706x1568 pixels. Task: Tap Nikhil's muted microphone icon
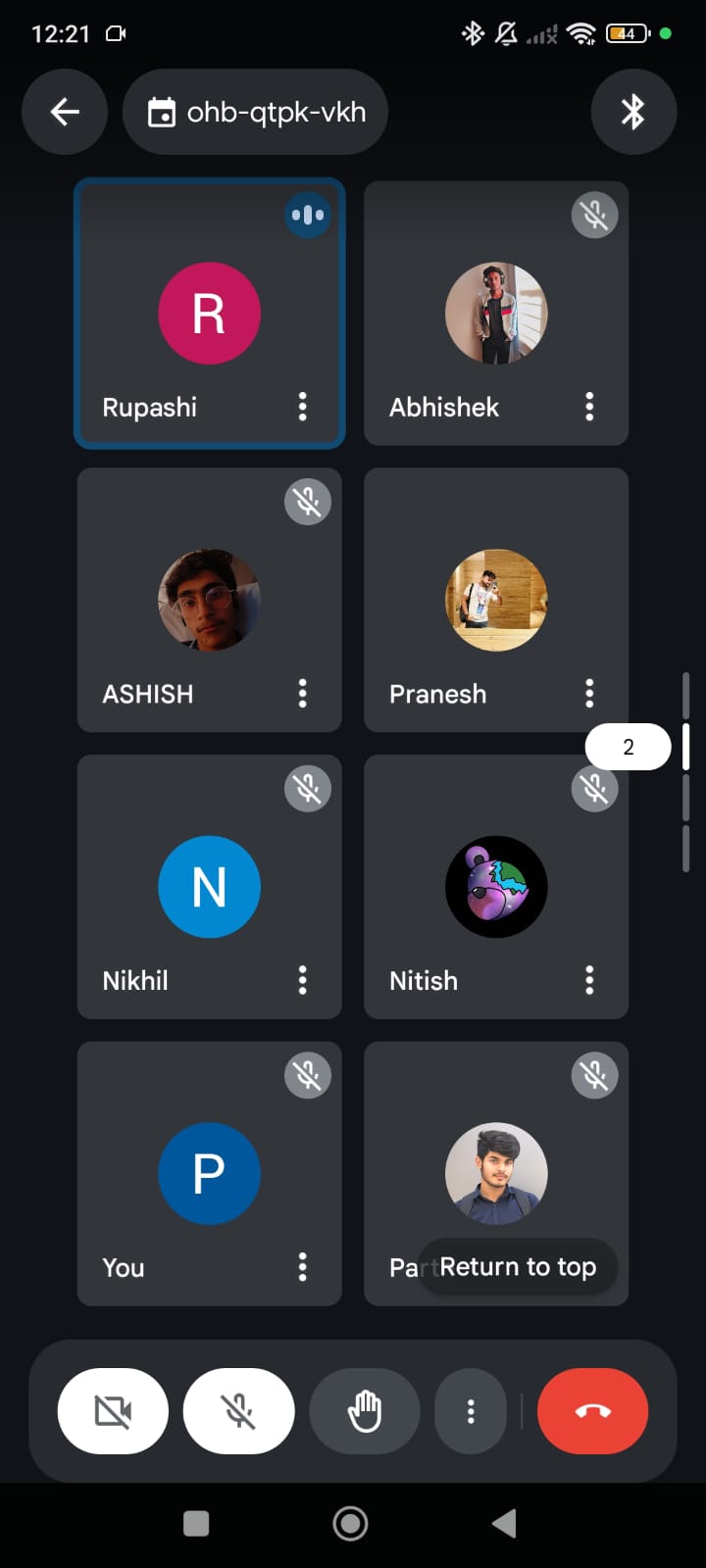point(308,788)
